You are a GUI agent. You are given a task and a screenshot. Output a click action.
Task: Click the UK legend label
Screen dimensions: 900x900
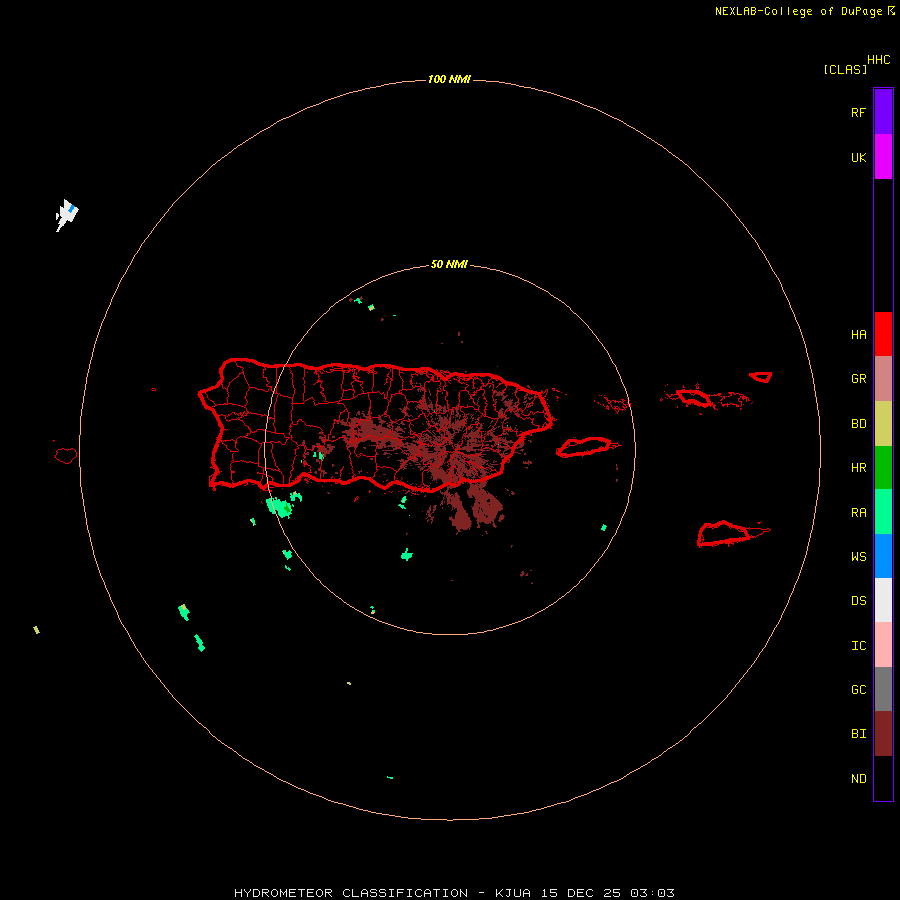pyautogui.click(x=858, y=157)
